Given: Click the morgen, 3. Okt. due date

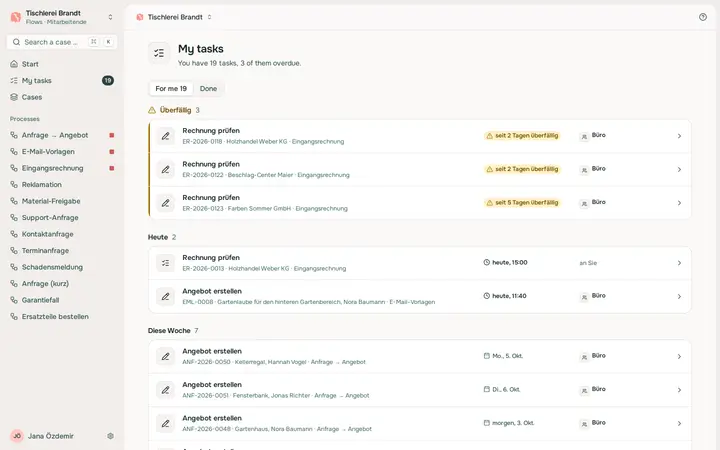Looking at the screenshot, I should (x=509, y=423).
